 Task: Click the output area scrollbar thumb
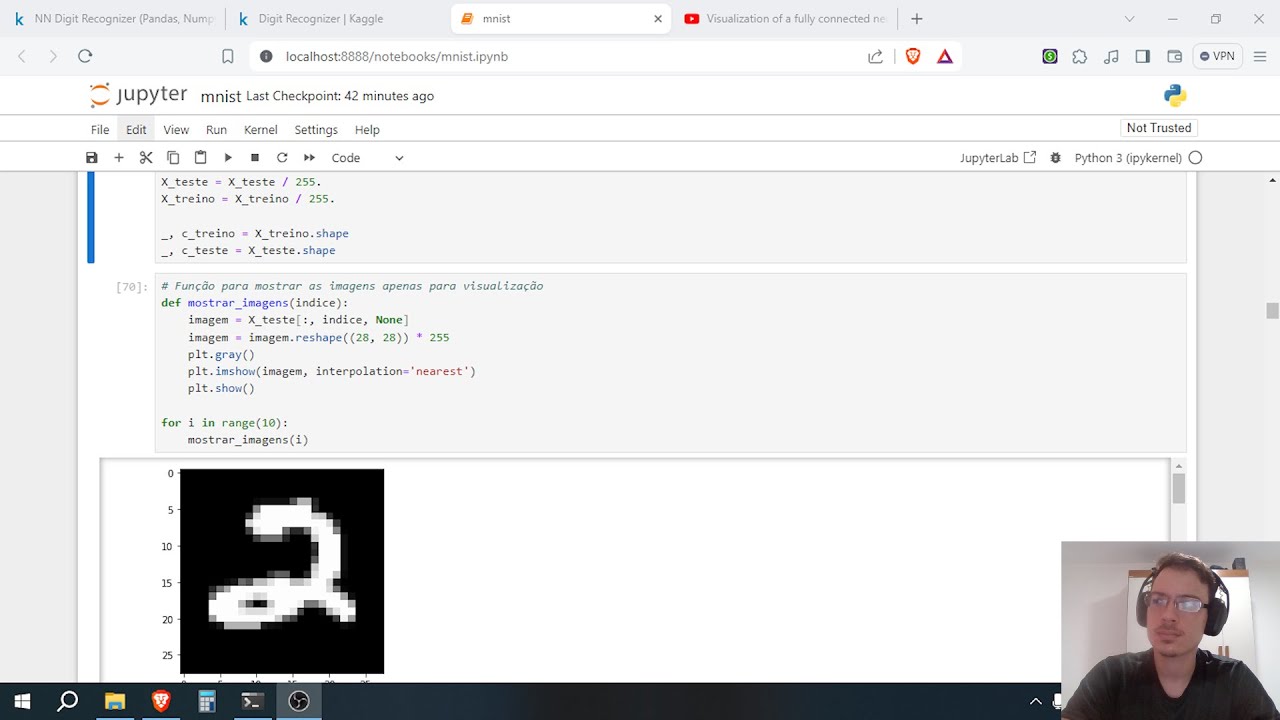tap(1178, 489)
